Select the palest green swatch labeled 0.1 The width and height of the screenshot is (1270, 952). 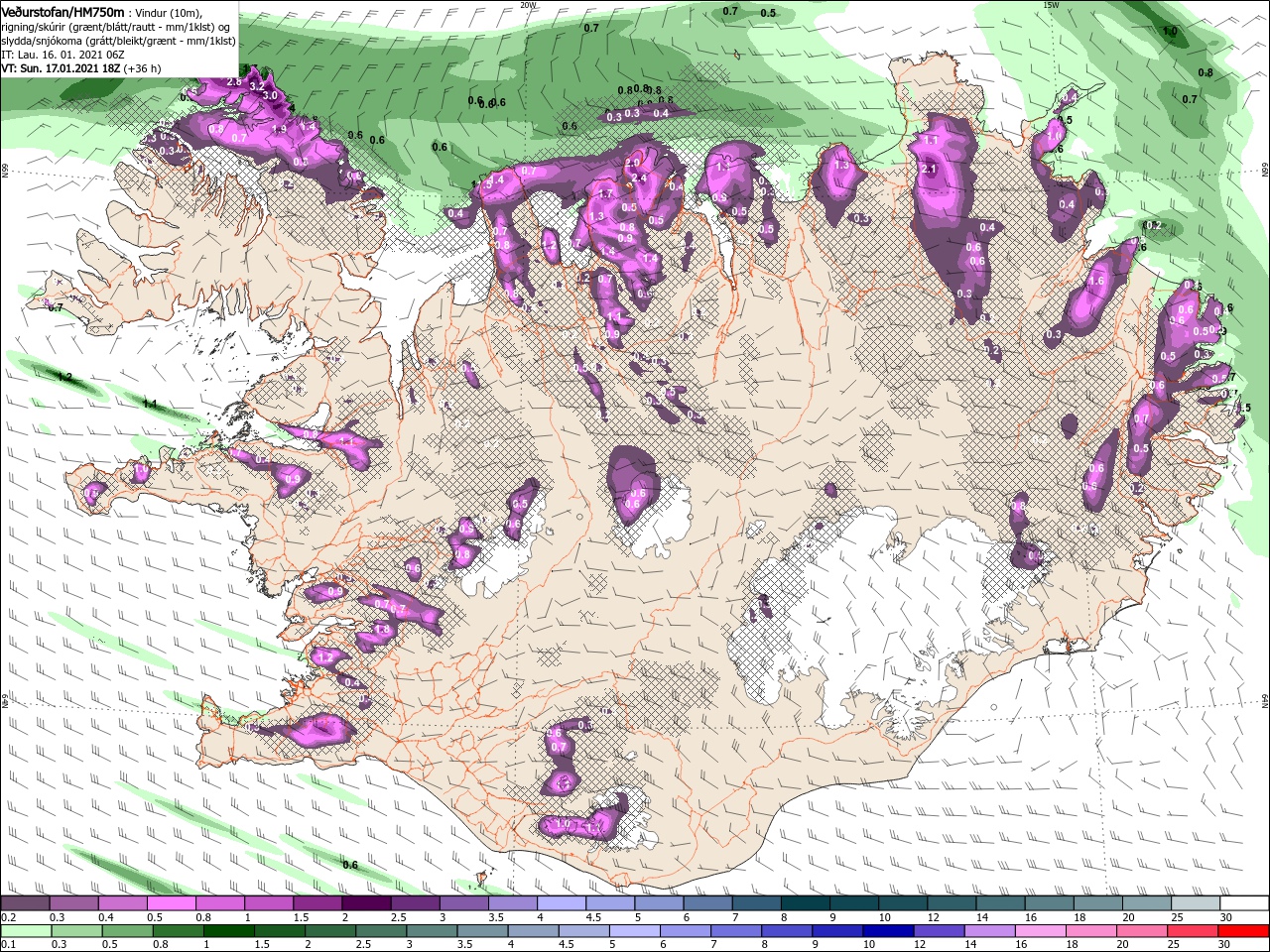point(25,931)
